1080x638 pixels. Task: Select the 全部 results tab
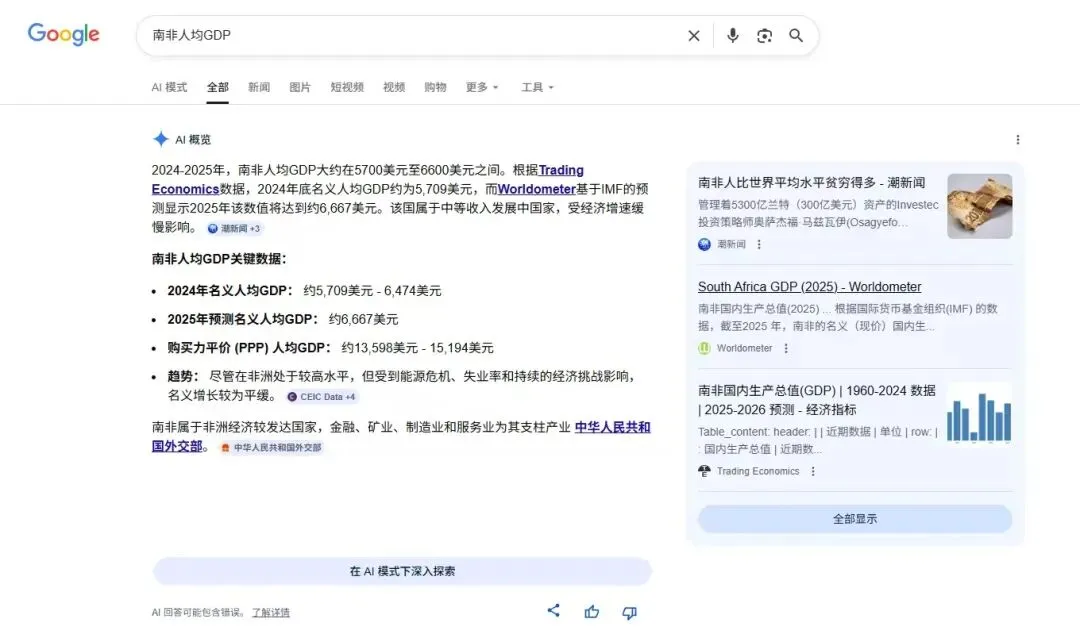pyautogui.click(x=218, y=87)
